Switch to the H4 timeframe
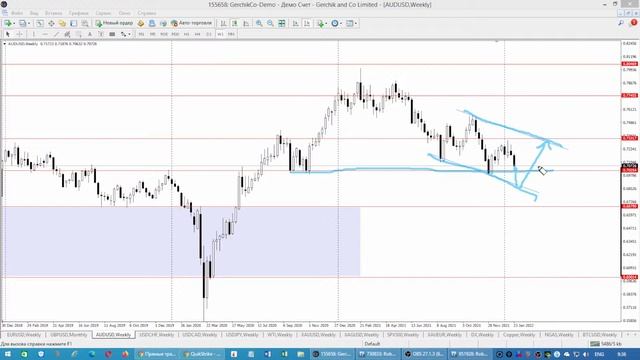Screen dimensions: 640x360 198,34
